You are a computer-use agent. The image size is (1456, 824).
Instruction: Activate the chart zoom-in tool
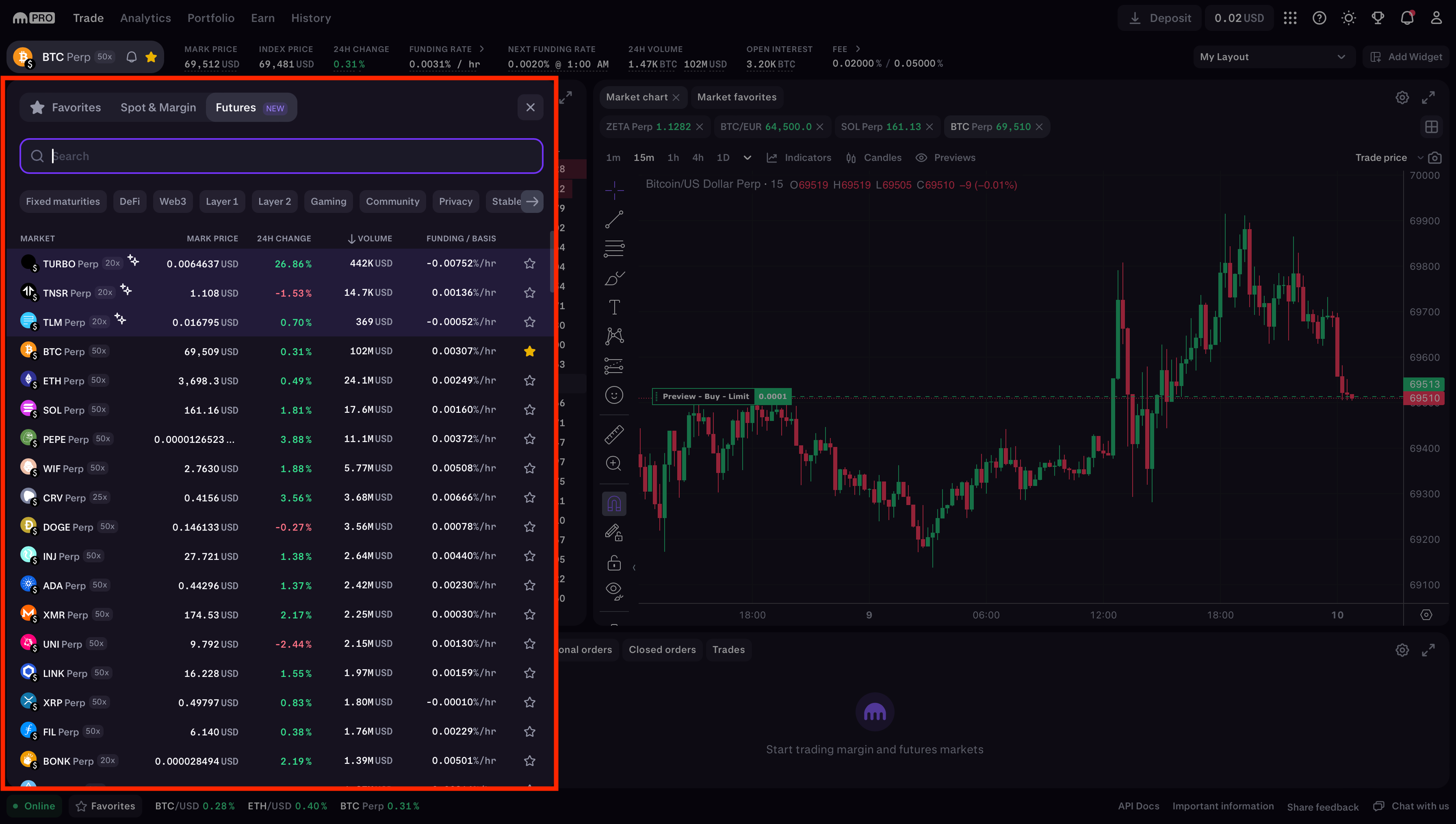(614, 464)
